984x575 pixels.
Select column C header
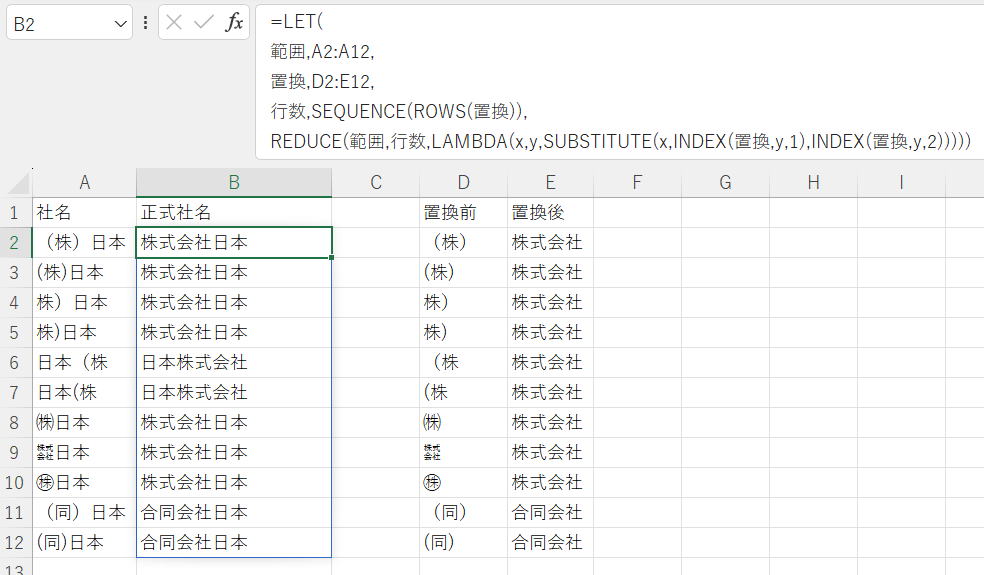click(x=376, y=183)
